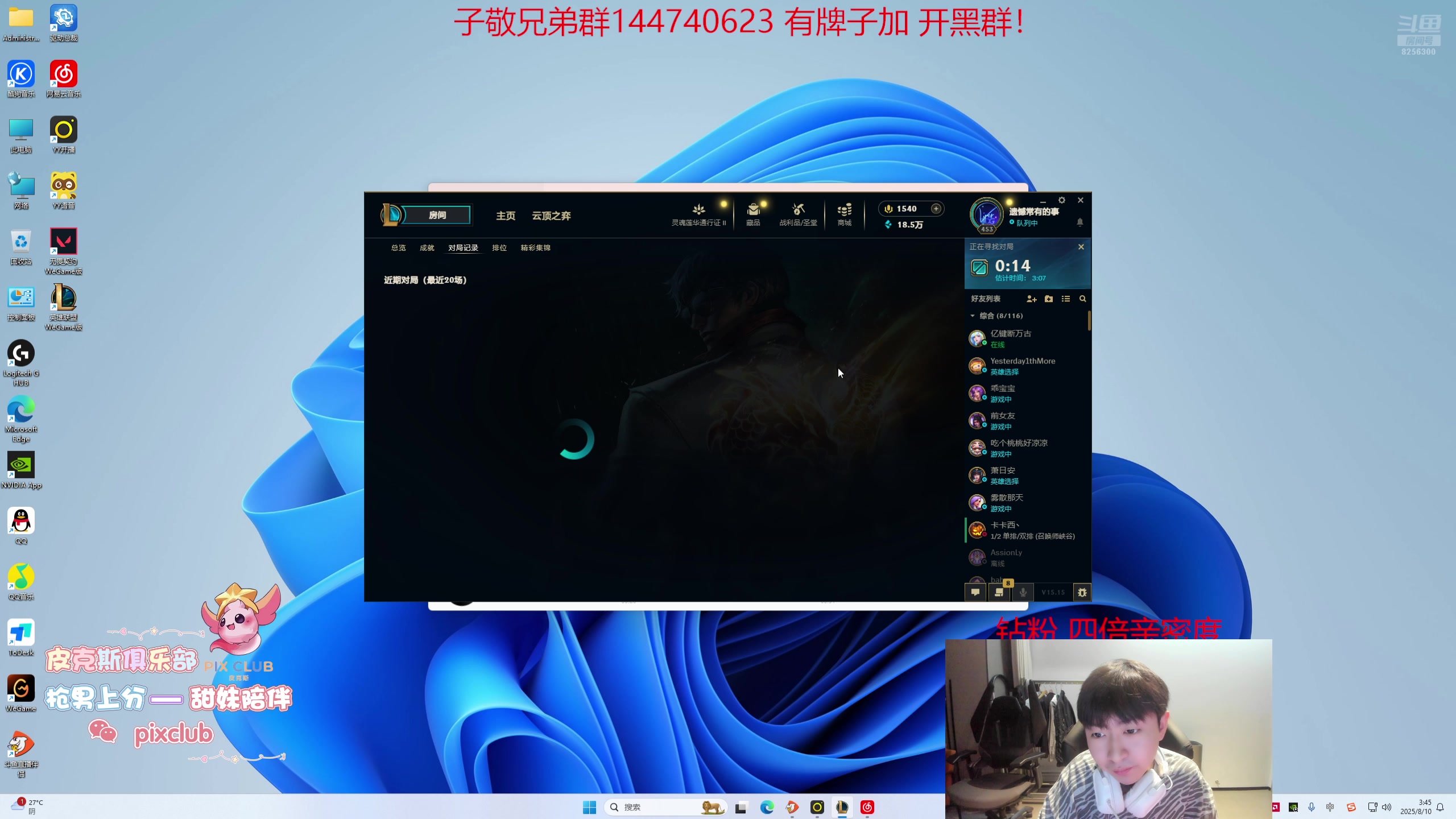Open friend 吃个桃桃好凉凉
Image resolution: width=1456 pixels, height=819 pixels.
pyautogui.click(x=1027, y=448)
